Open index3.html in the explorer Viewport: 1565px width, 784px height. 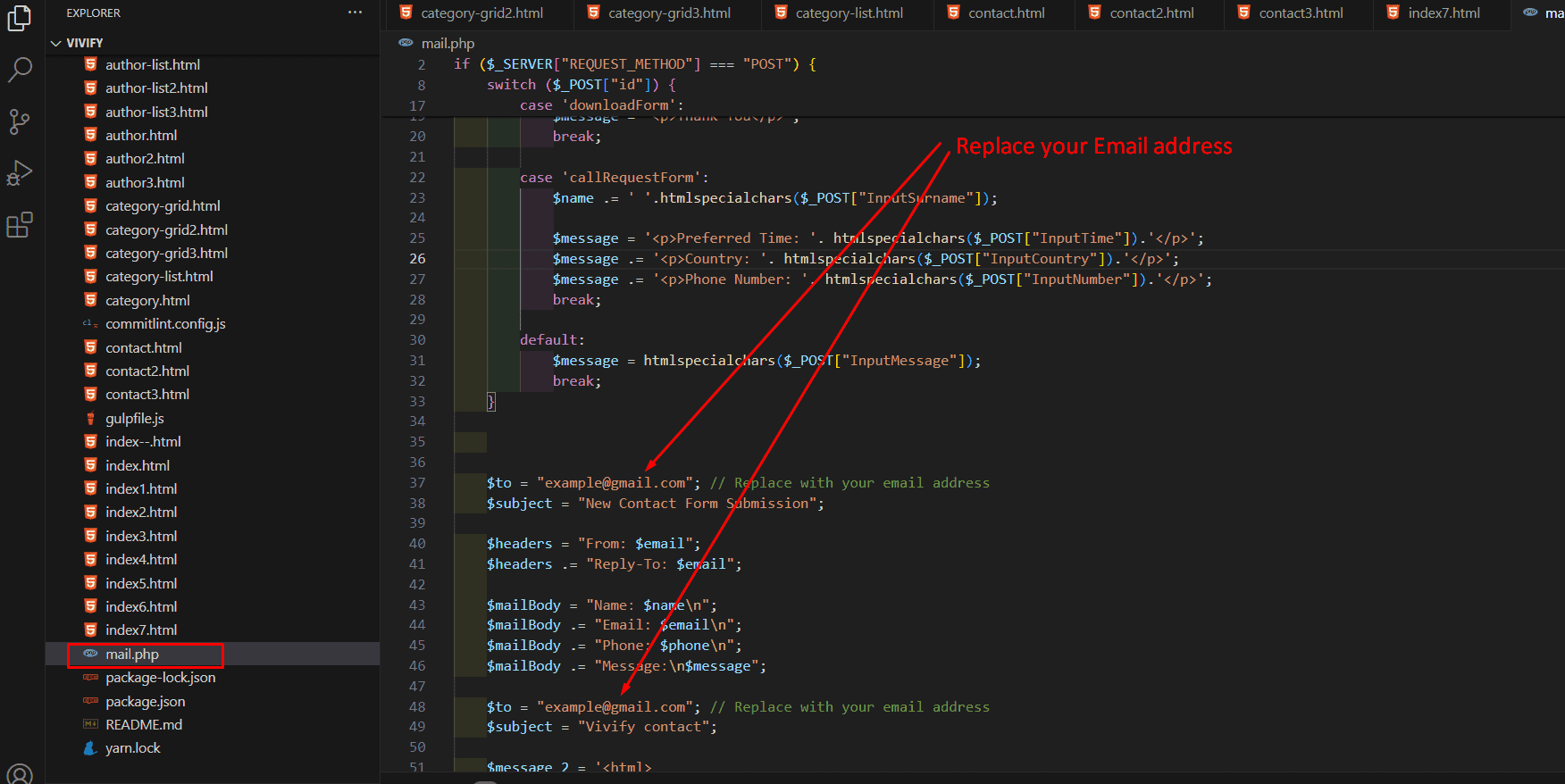point(141,536)
